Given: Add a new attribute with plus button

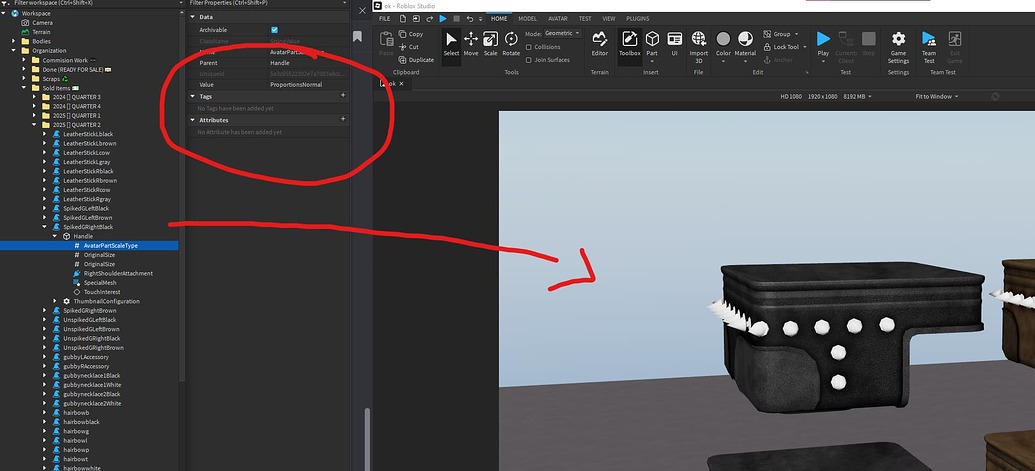Looking at the screenshot, I should 343,119.
